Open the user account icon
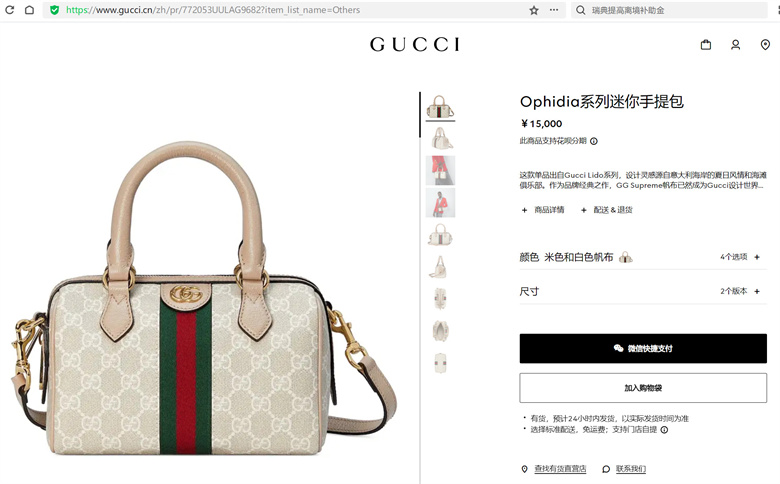This screenshot has height=484, width=780. tap(735, 45)
